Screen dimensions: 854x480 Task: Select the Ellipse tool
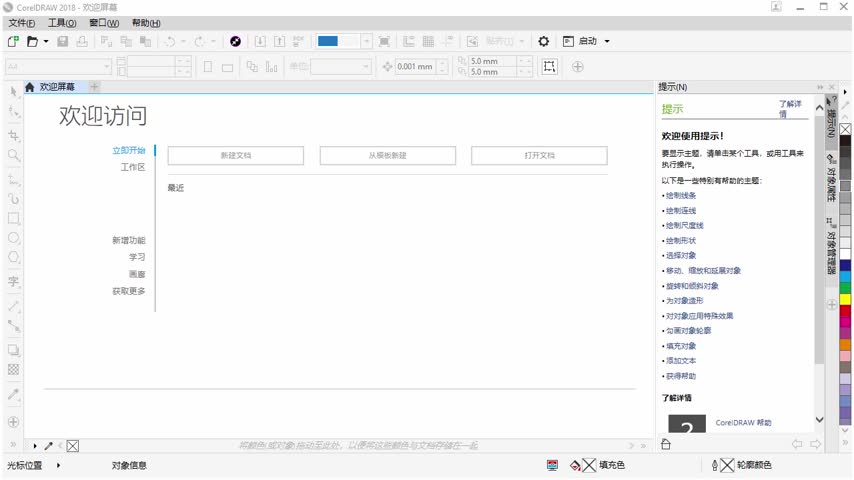14,238
